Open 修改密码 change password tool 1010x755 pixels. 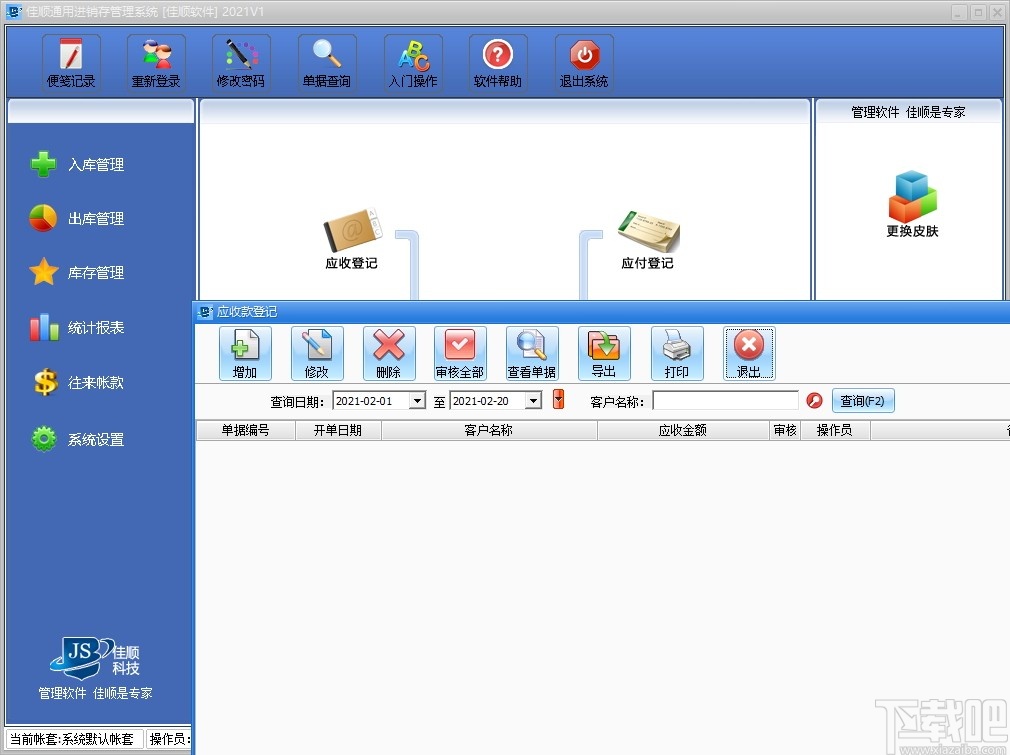[x=241, y=62]
